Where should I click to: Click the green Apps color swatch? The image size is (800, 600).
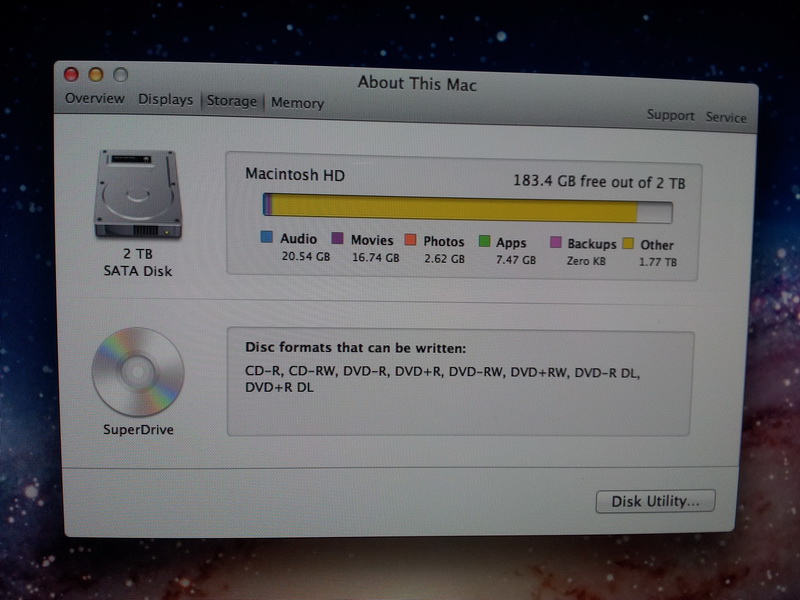tap(484, 241)
